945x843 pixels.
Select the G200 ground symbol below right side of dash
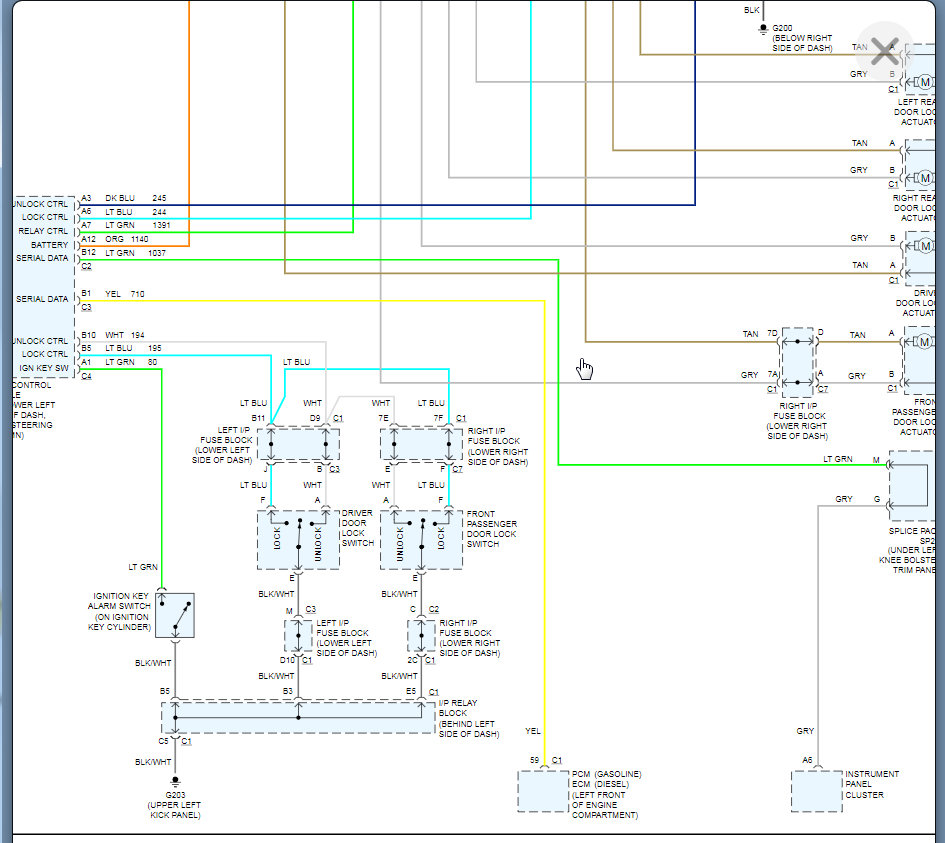(x=764, y=28)
